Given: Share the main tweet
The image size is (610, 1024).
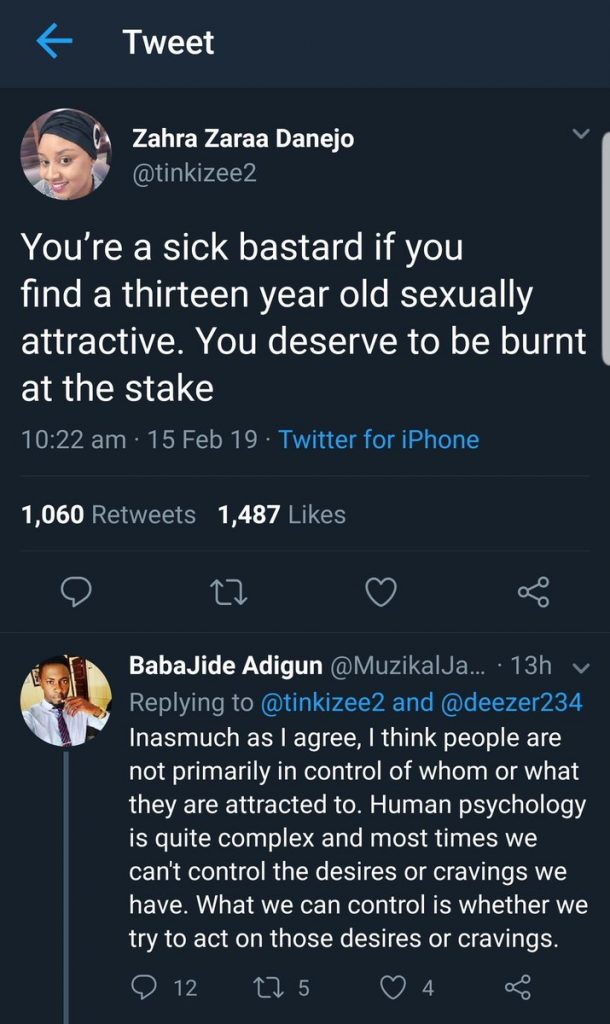Looking at the screenshot, I should tap(533, 594).
